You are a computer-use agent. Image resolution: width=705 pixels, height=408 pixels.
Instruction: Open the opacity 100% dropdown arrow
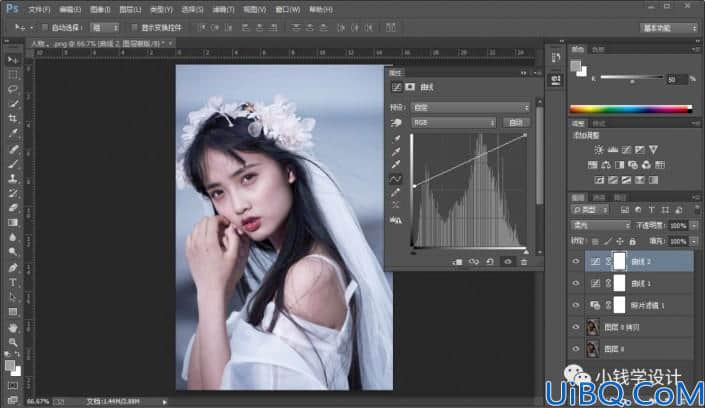tap(694, 225)
